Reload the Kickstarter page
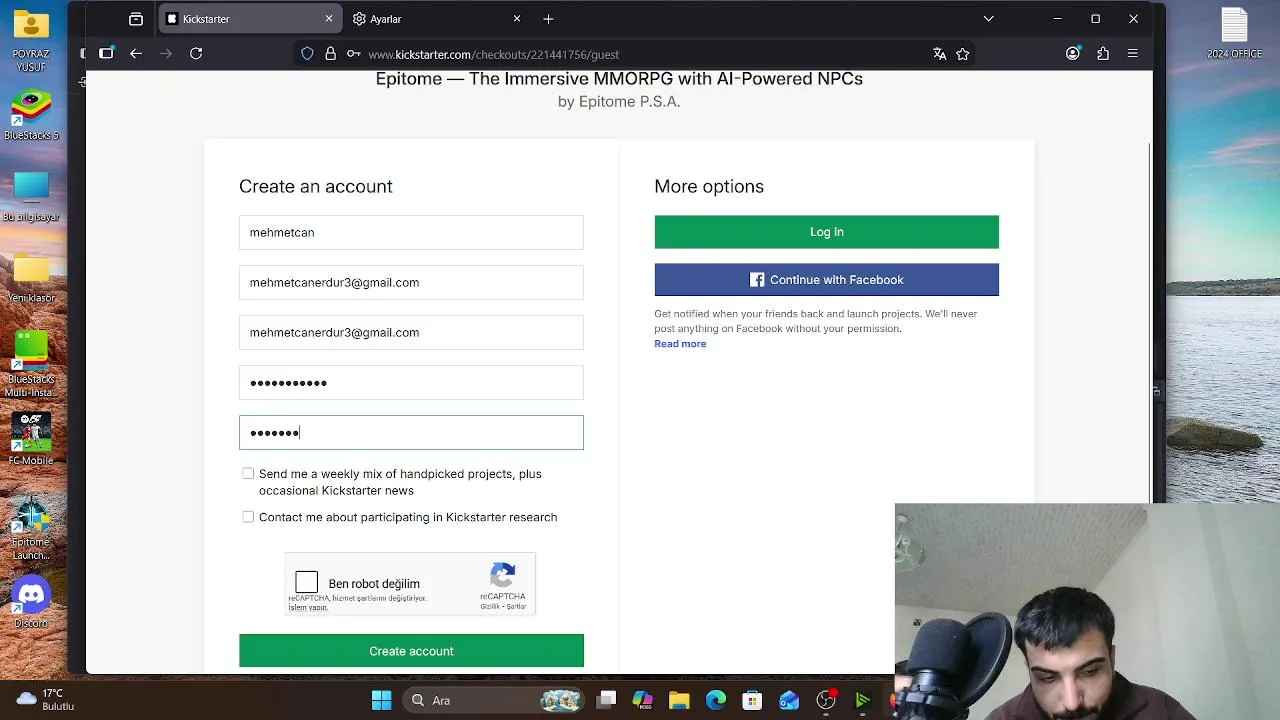Viewport: 1280px width, 720px height. click(196, 54)
